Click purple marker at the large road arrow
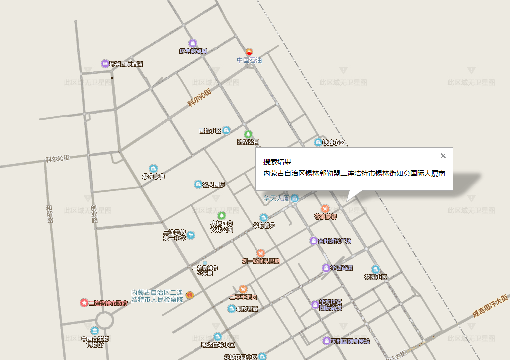The width and height of the screenshot is (510, 360). click(326, 268)
